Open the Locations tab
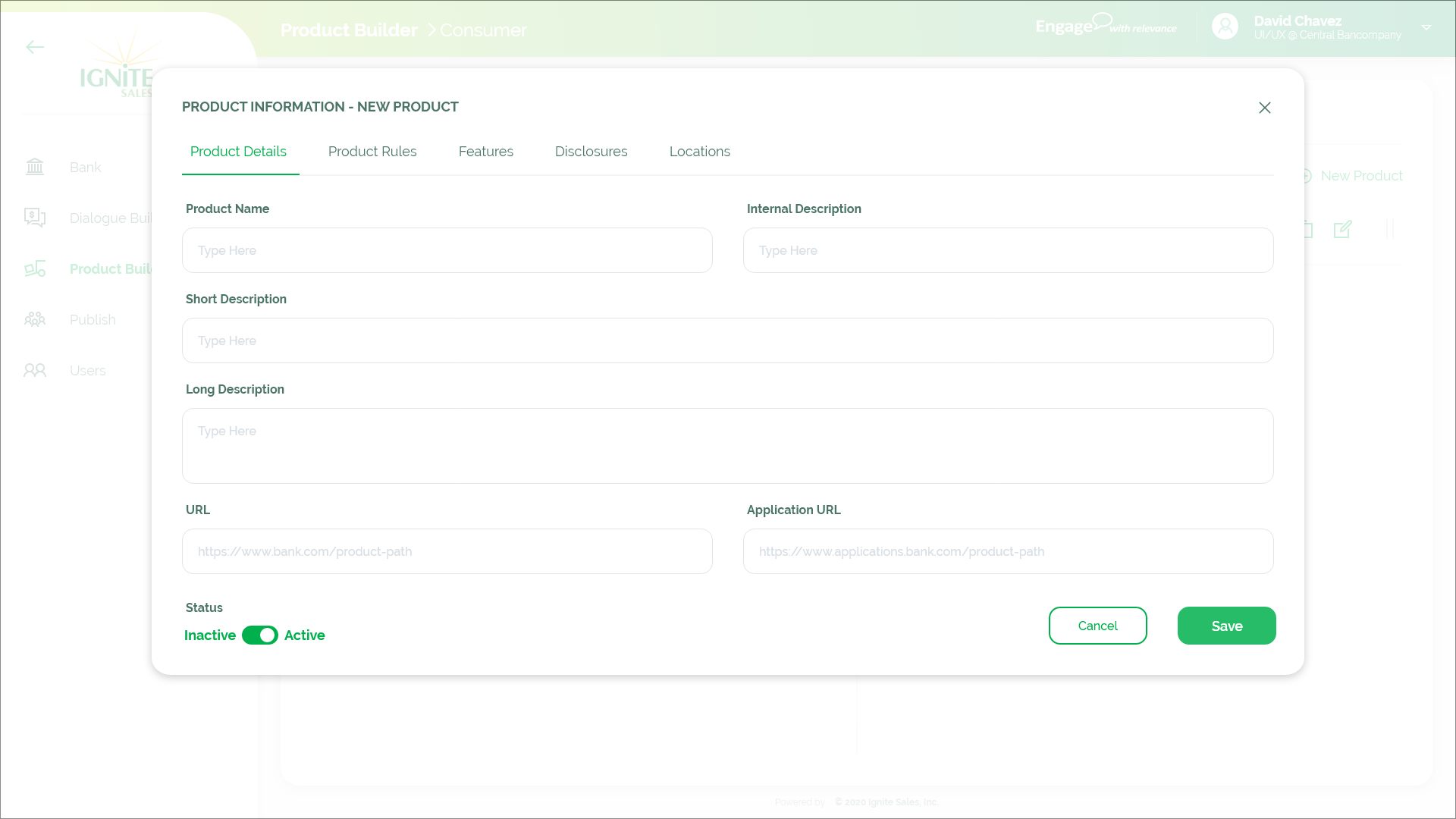The height and width of the screenshot is (819, 1456). pos(699,152)
